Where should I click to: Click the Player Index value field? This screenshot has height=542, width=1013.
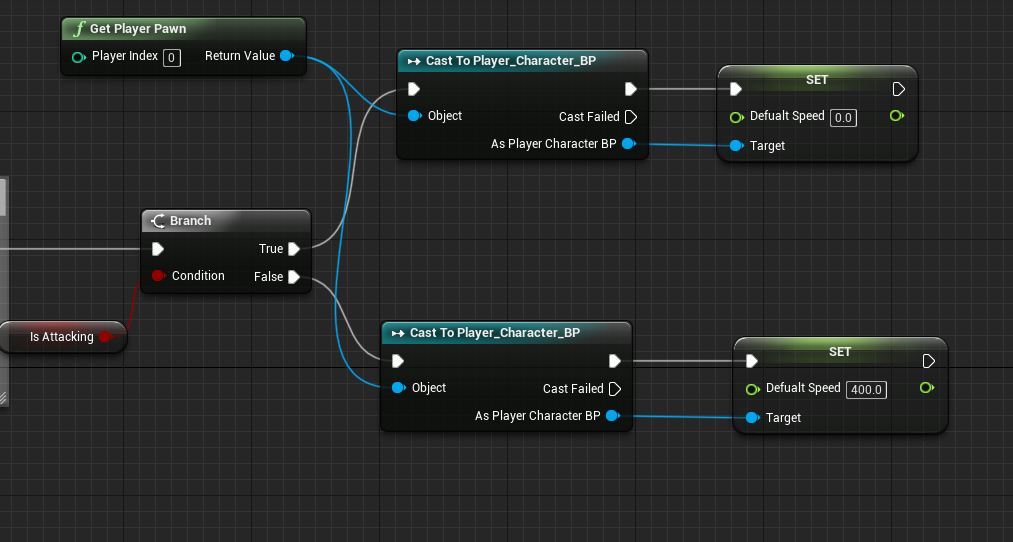172,57
